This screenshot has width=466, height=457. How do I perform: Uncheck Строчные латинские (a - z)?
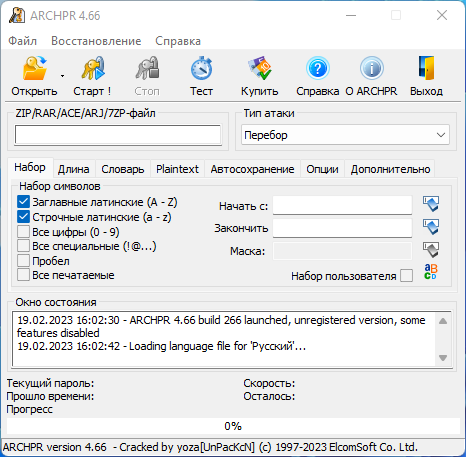coord(23,217)
